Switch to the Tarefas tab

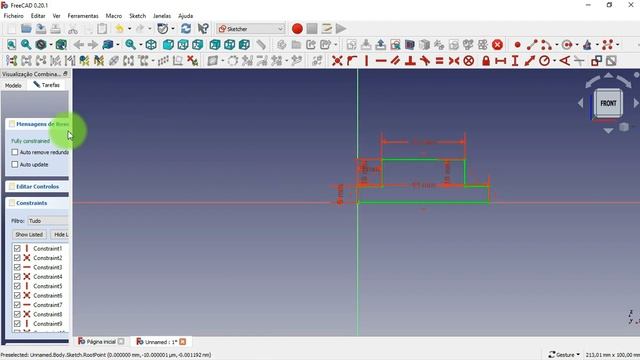pyautogui.click(x=47, y=85)
